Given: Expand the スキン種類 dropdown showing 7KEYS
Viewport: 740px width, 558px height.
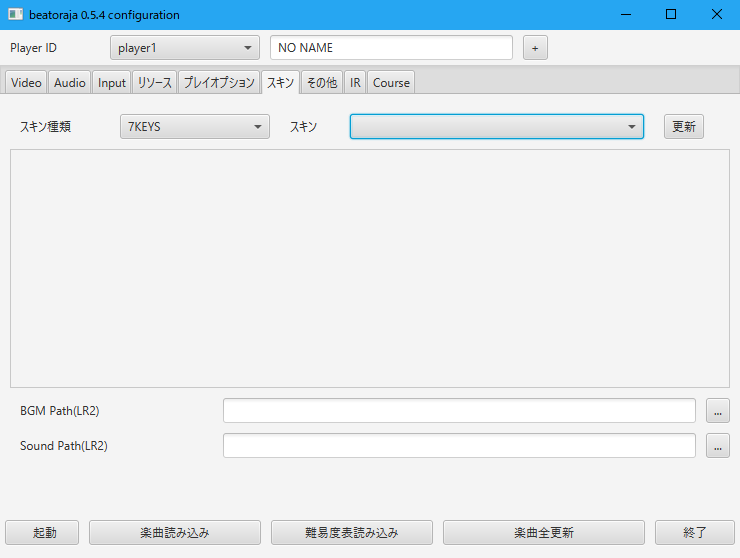Looking at the screenshot, I should [x=195, y=127].
